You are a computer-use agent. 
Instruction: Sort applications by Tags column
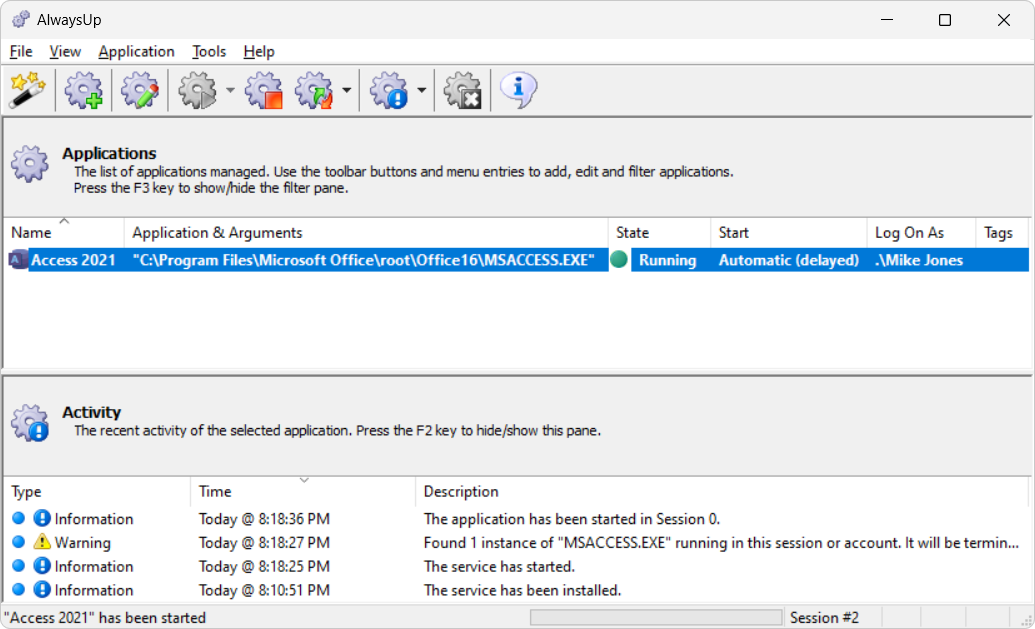point(1002,232)
